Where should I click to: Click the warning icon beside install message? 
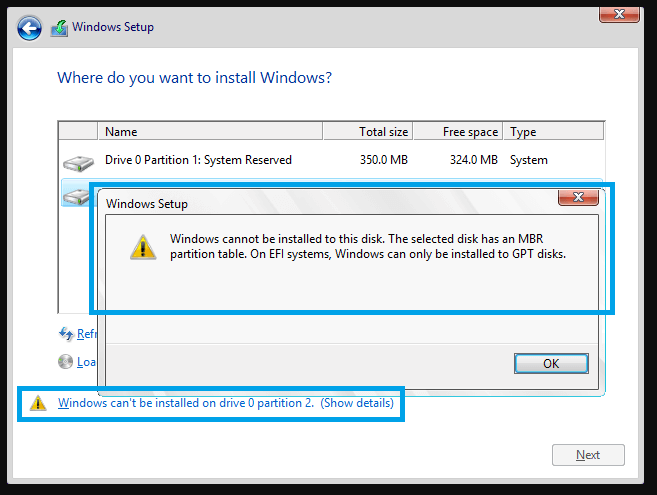click(x=38, y=403)
